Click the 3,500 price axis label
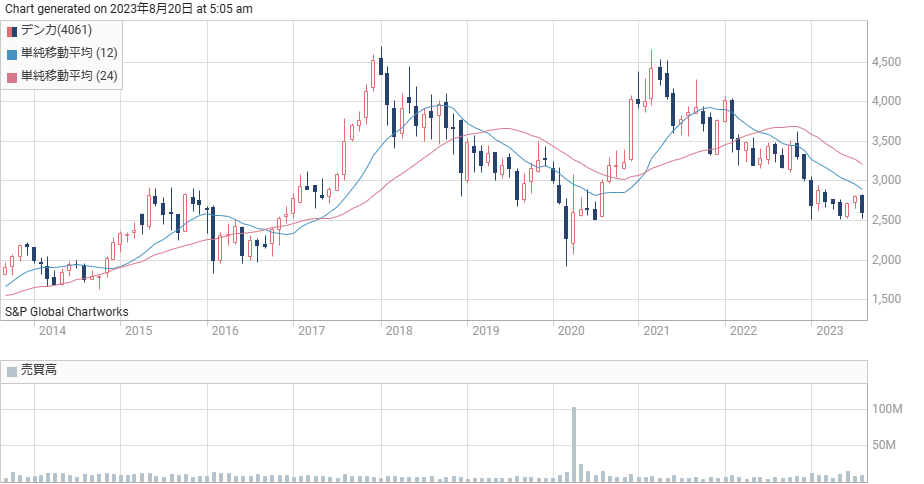This screenshot has width=924, height=484. tap(887, 141)
